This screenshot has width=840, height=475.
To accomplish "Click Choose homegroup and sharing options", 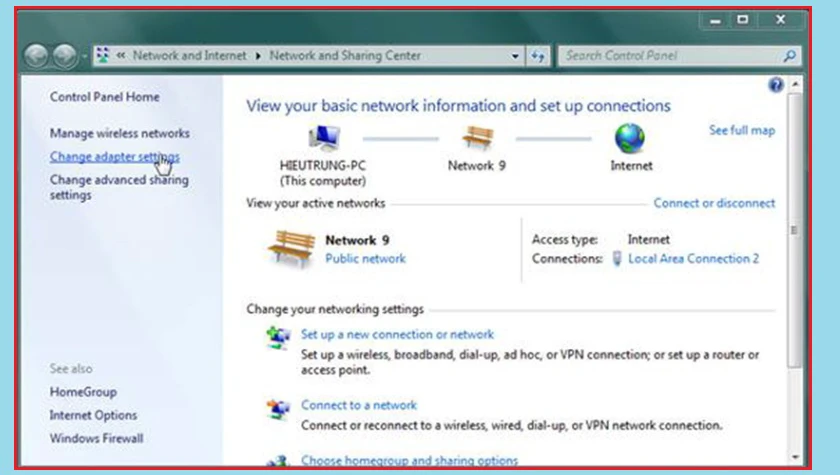I will [x=409, y=460].
